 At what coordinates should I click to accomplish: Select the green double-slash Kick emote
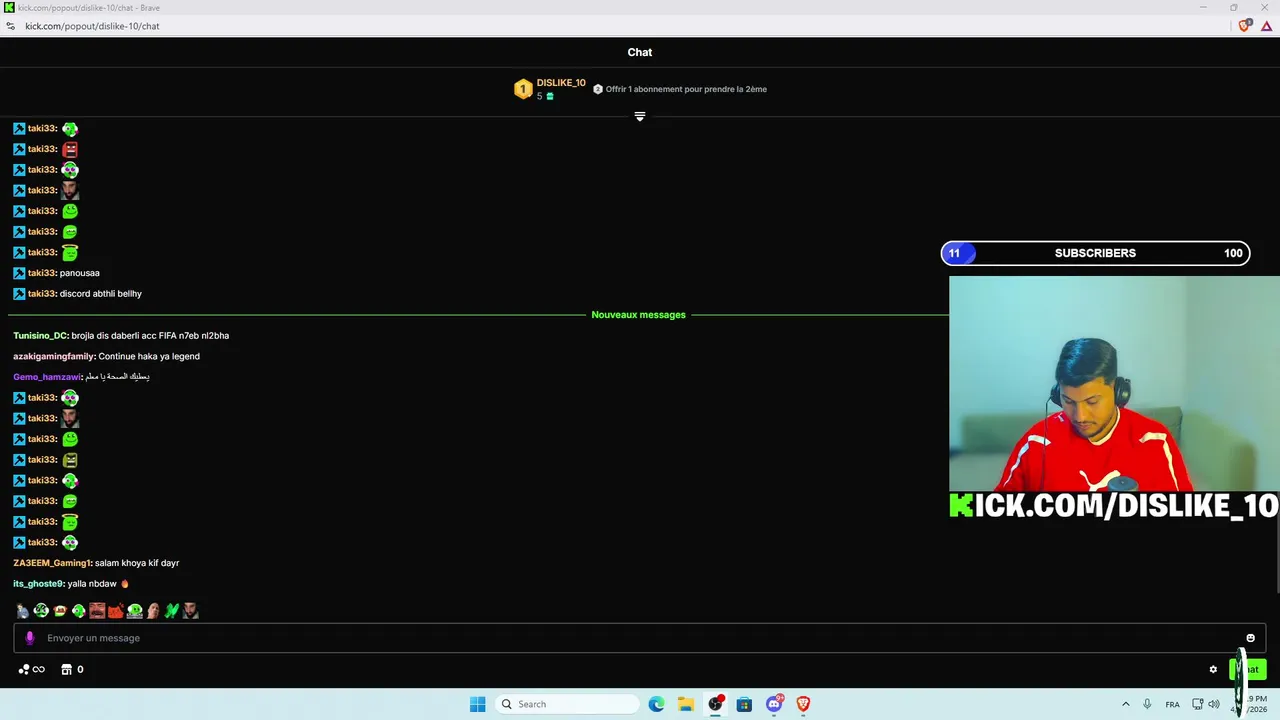coord(172,611)
